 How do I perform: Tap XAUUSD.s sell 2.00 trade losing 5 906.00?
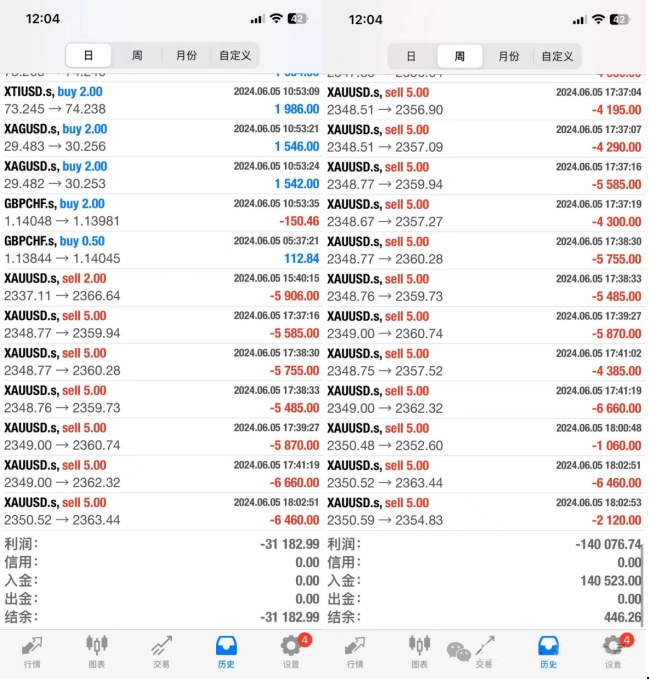click(161, 287)
